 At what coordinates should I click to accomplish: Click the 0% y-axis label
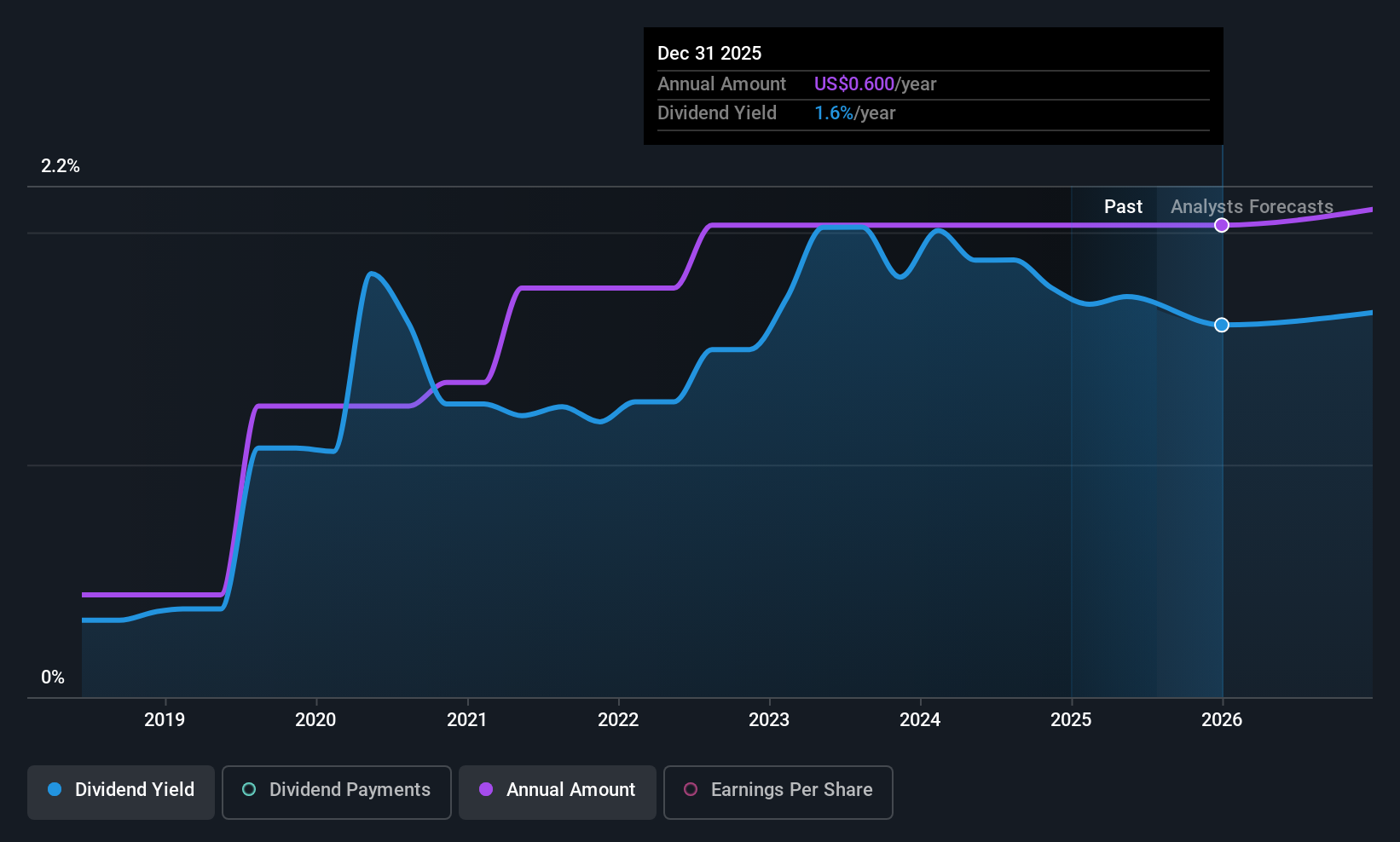(x=53, y=678)
